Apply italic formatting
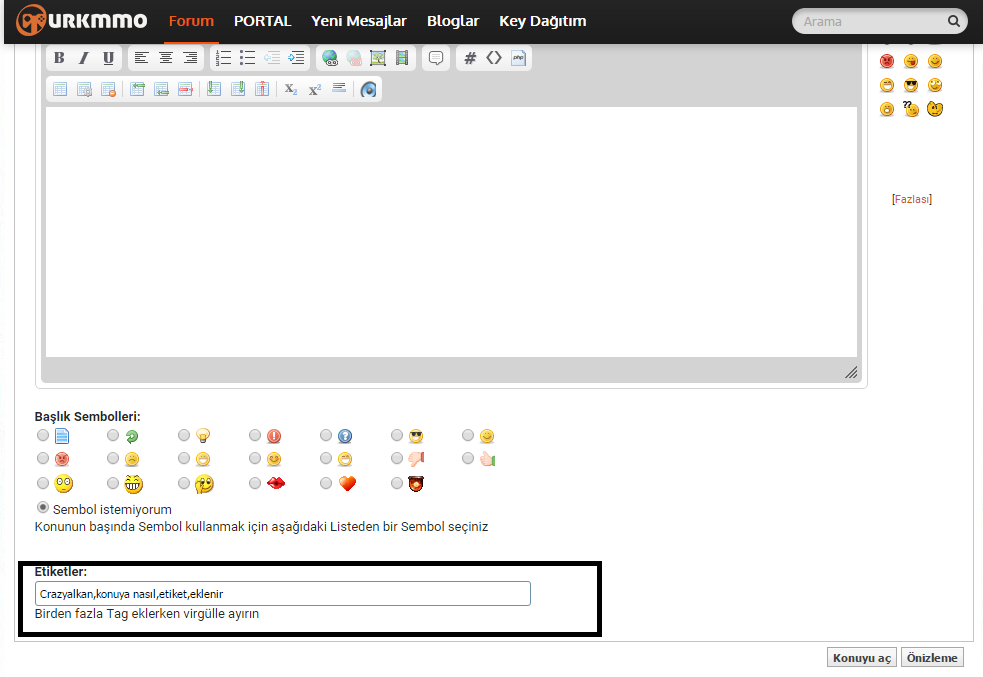 (x=83, y=58)
